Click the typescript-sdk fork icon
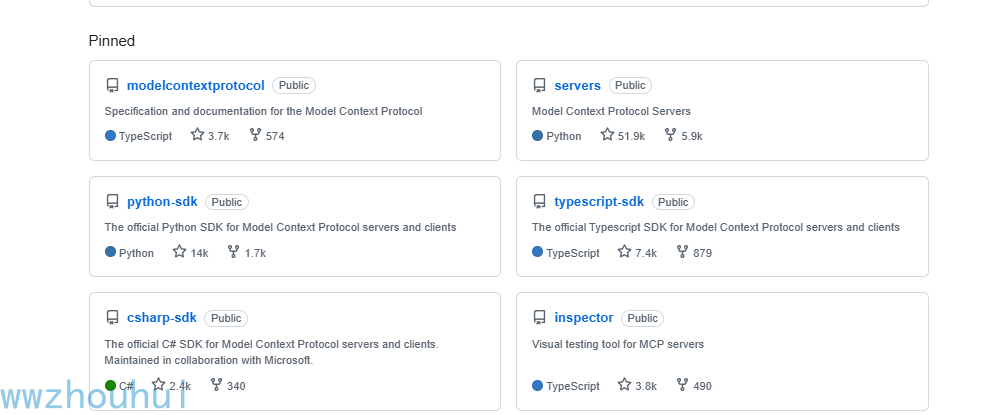 point(682,252)
